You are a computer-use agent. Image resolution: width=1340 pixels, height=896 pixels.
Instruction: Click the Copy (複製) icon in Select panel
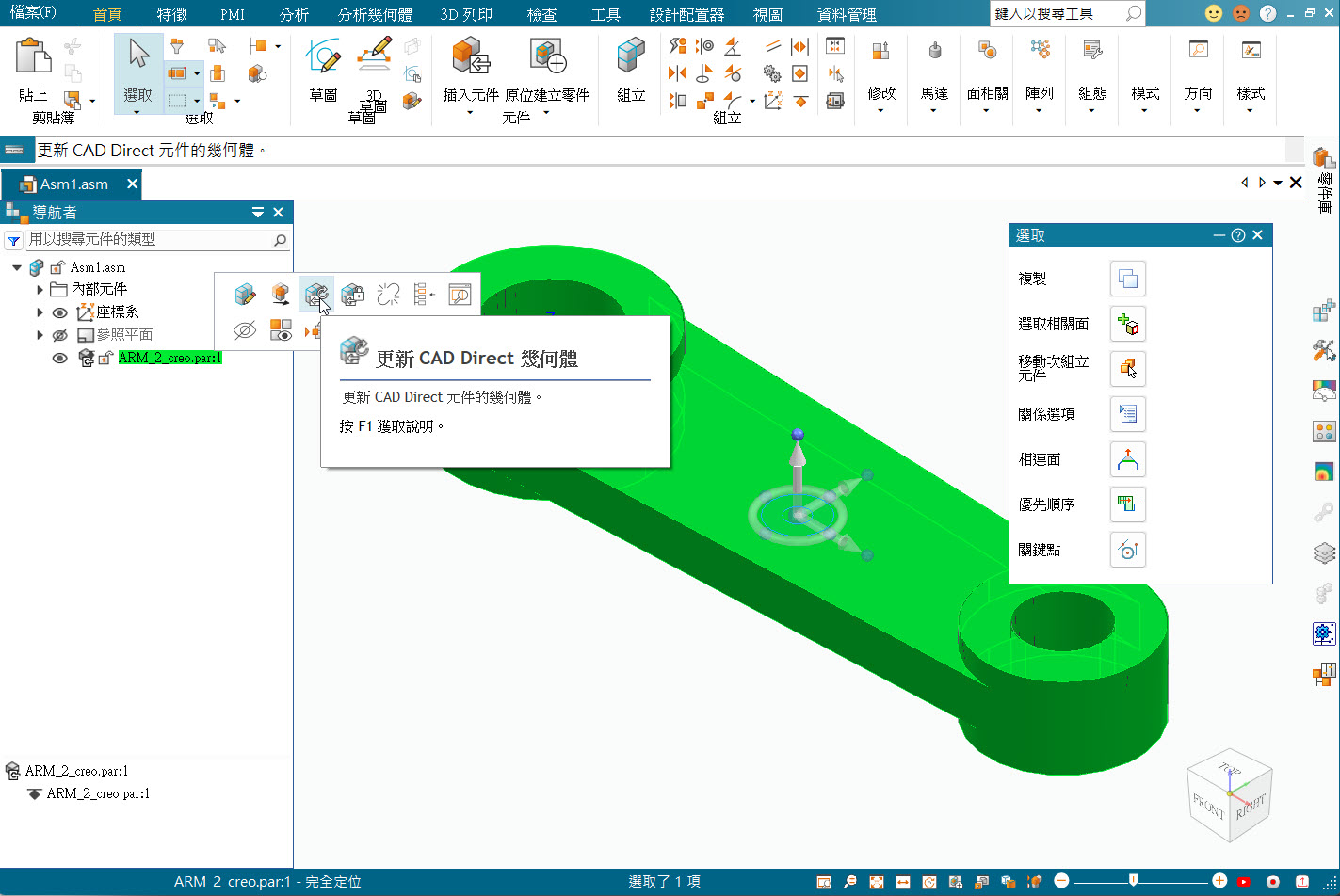point(1128,279)
